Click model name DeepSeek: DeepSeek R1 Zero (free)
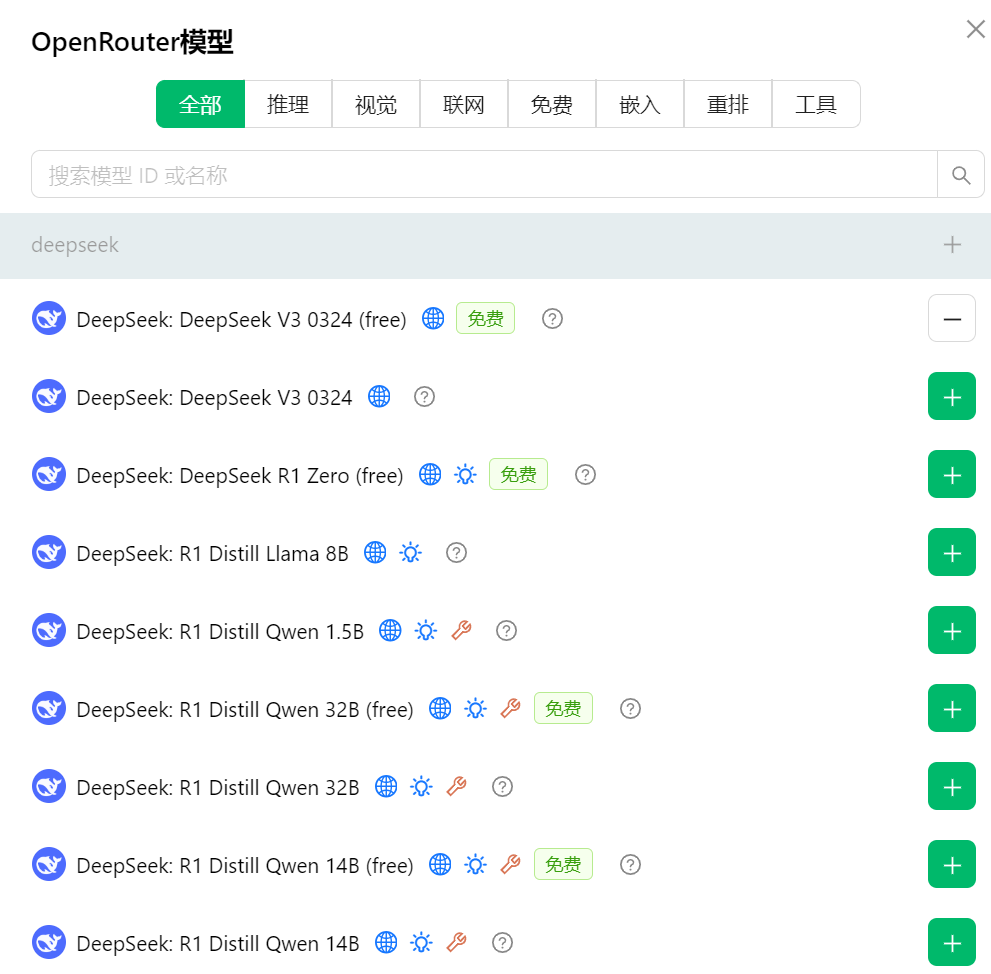 click(x=240, y=475)
